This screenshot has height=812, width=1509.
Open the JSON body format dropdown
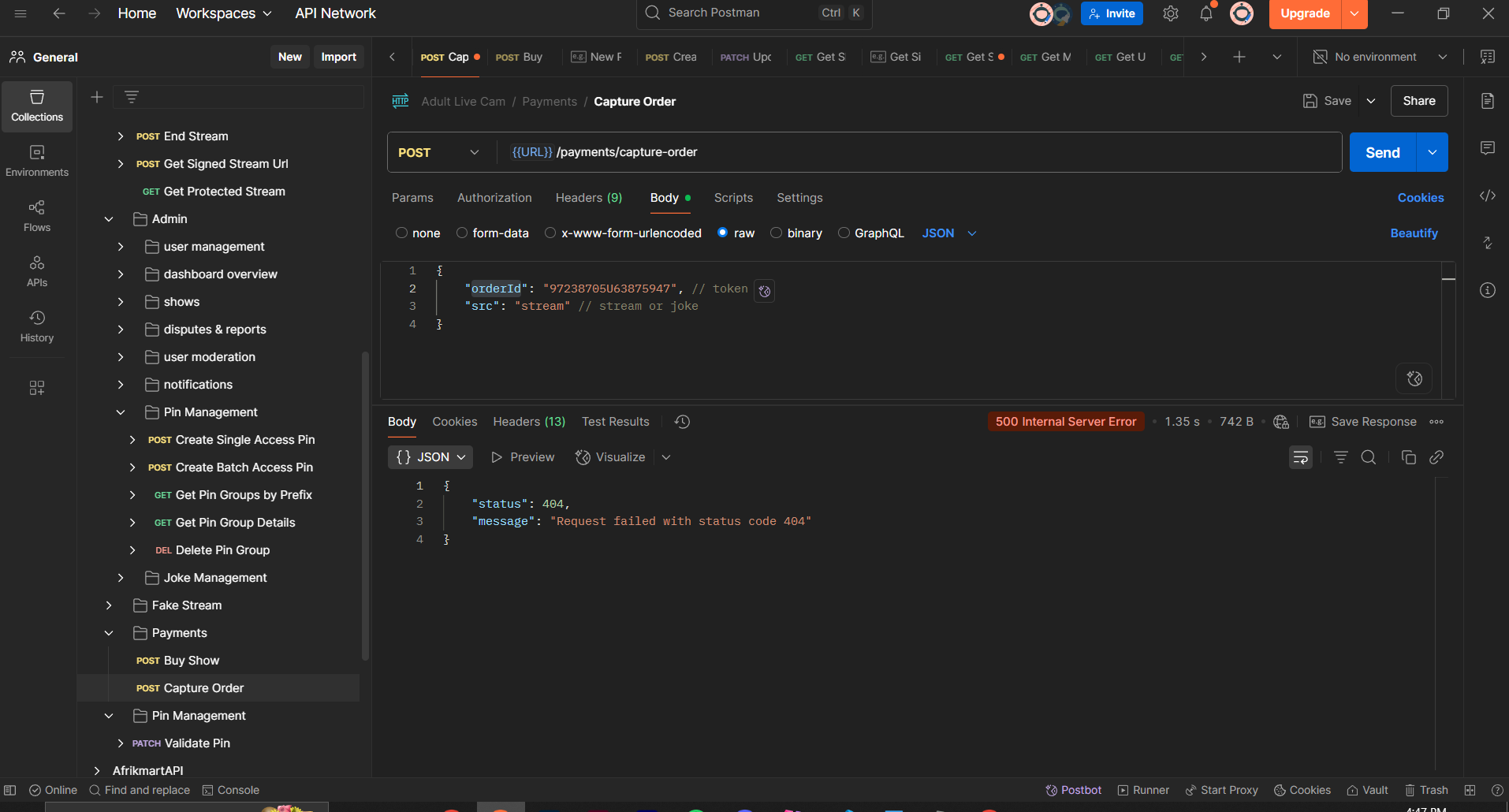click(949, 233)
